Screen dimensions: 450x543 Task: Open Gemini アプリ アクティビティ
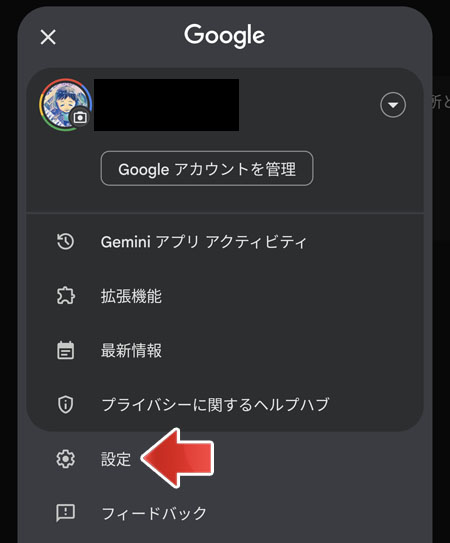coord(204,242)
